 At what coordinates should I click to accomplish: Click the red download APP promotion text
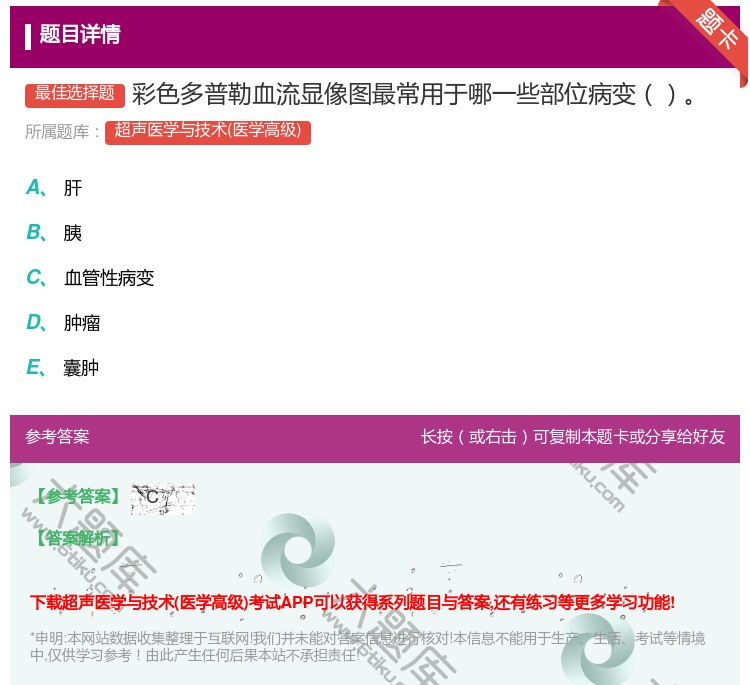tap(352, 602)
